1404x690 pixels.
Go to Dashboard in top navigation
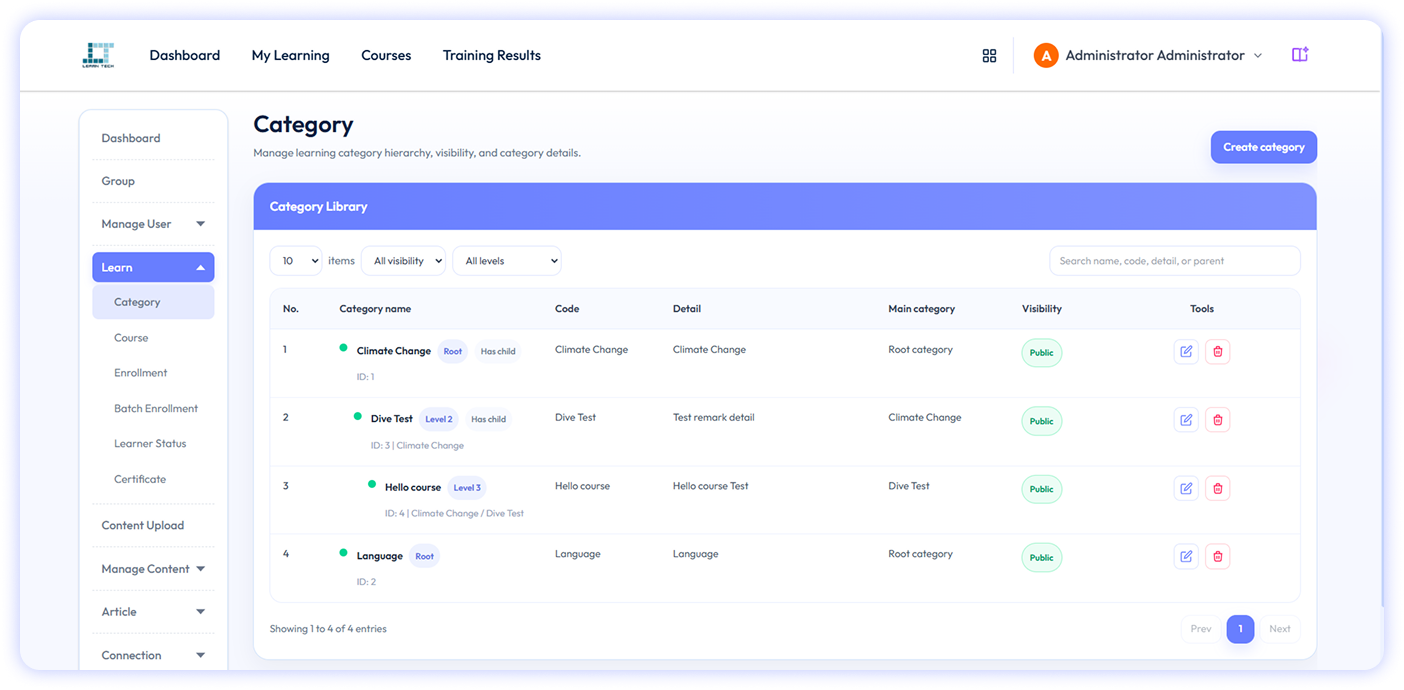click(185, 56)
